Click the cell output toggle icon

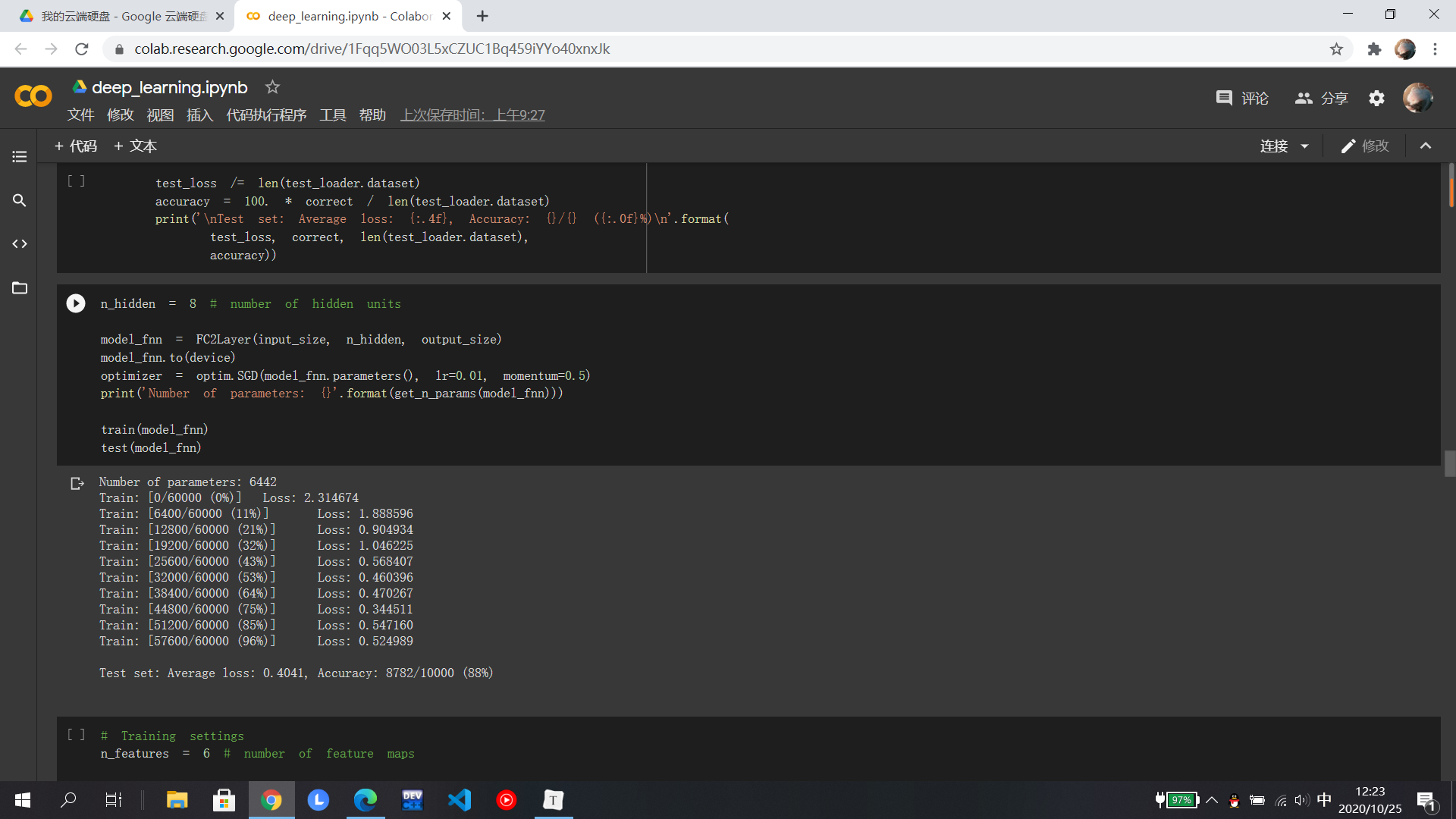77,483
